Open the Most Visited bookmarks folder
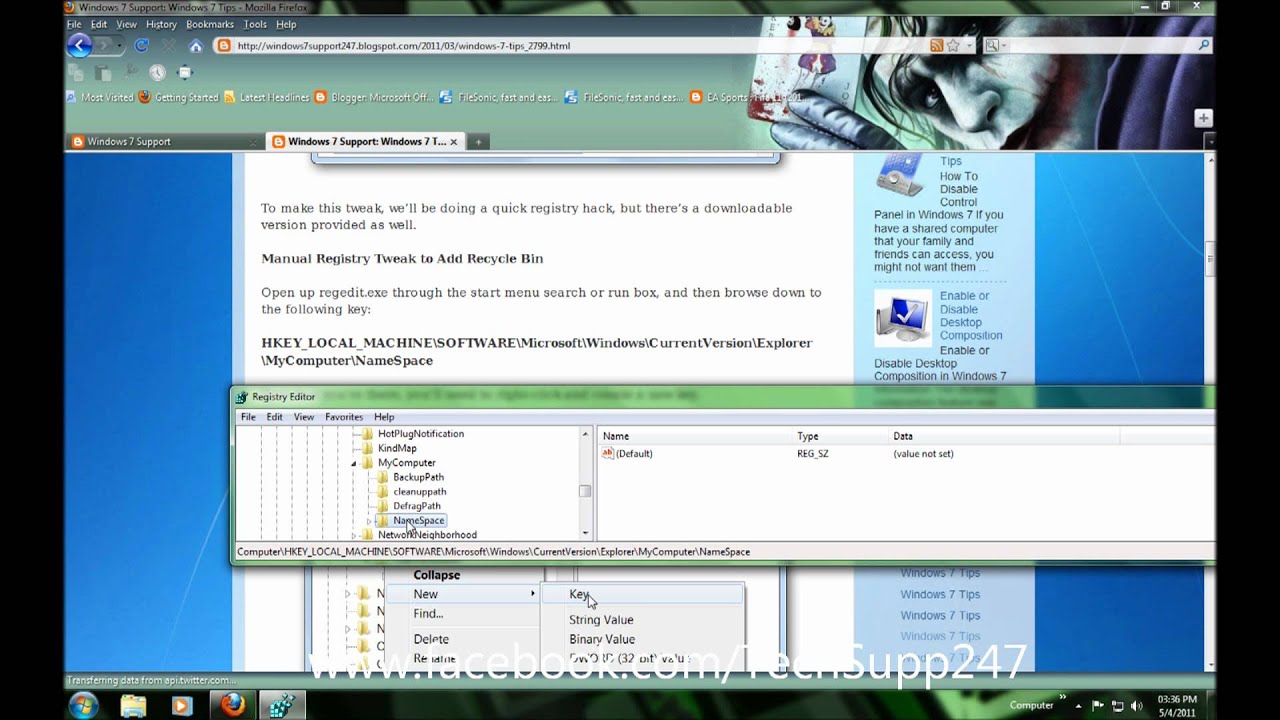 point(100,97)
